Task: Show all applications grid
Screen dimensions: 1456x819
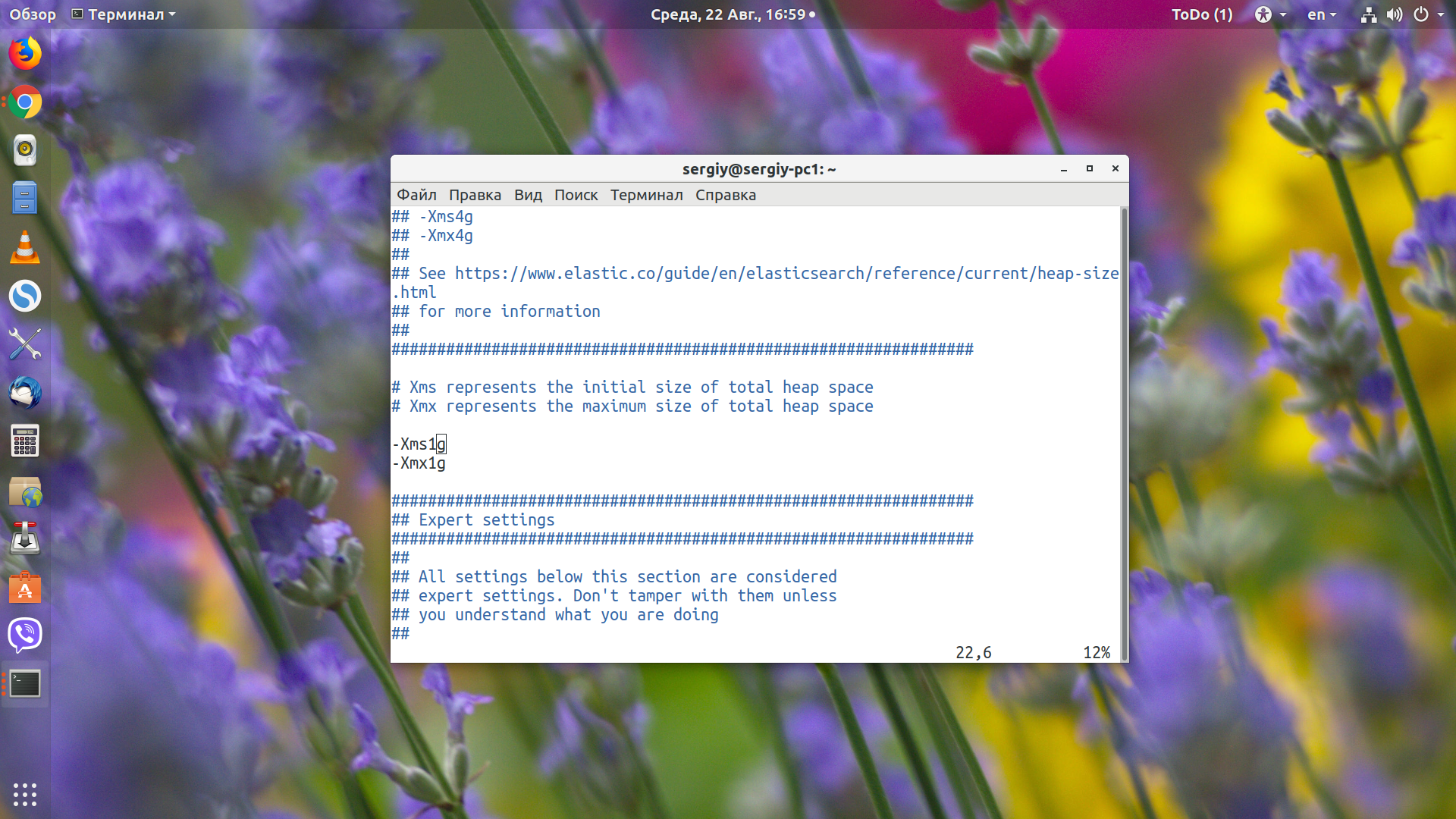Action: pyautogui.click(x=25, y=794)
